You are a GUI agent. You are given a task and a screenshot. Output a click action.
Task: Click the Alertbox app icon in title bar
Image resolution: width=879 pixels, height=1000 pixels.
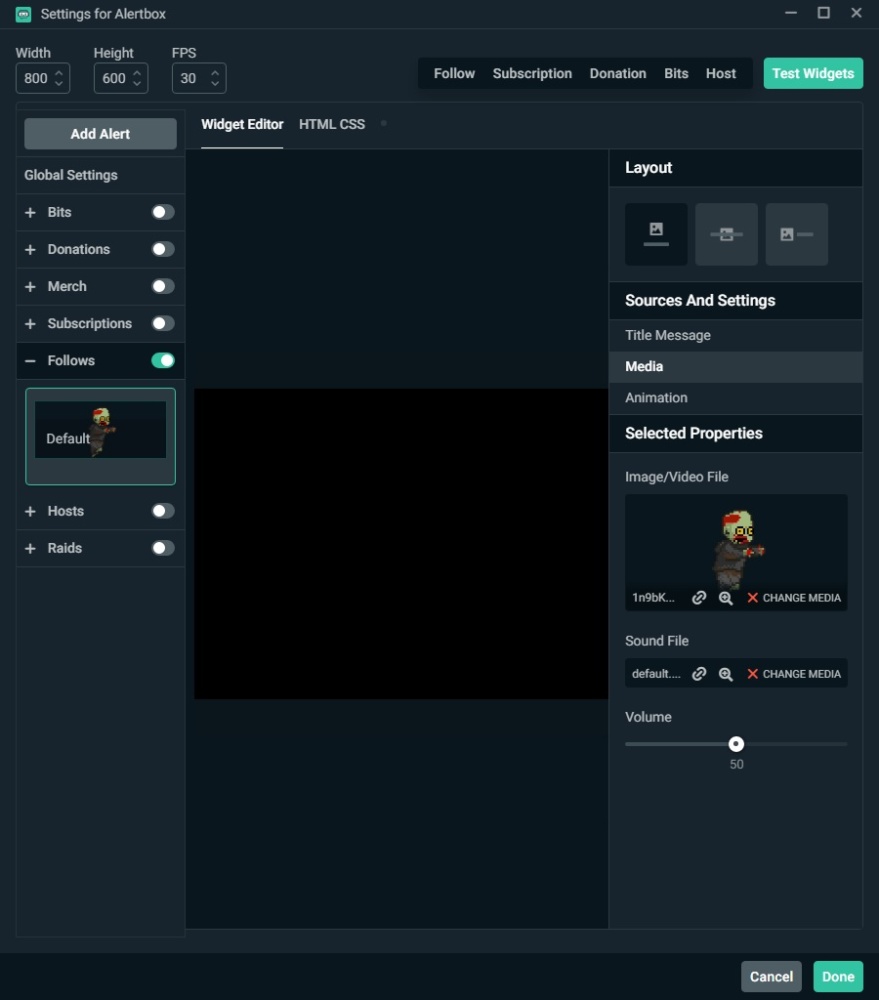tap(24, 14)
